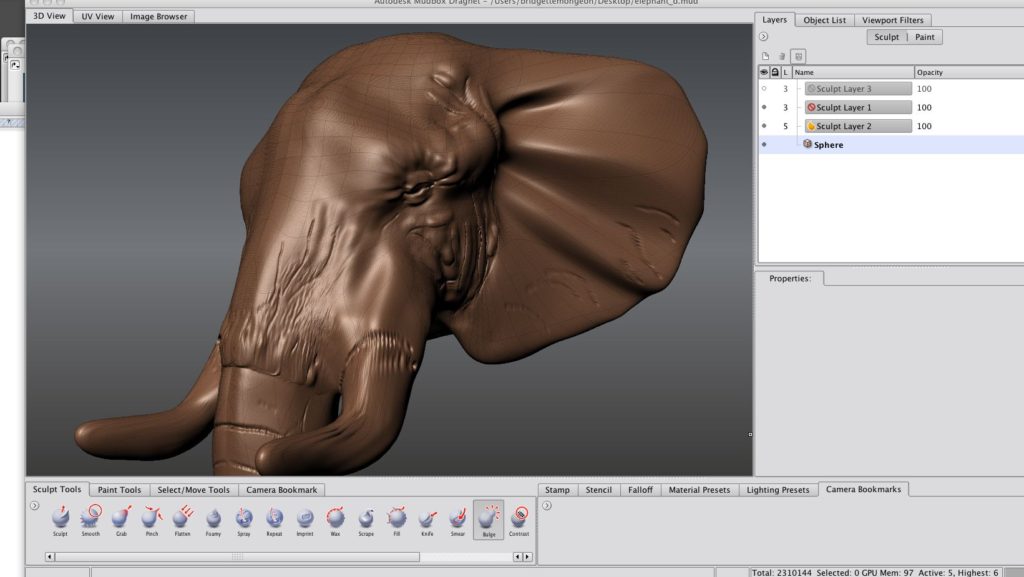
Task: Delete layer using the trash icon
Action: (x=781, y=56)
